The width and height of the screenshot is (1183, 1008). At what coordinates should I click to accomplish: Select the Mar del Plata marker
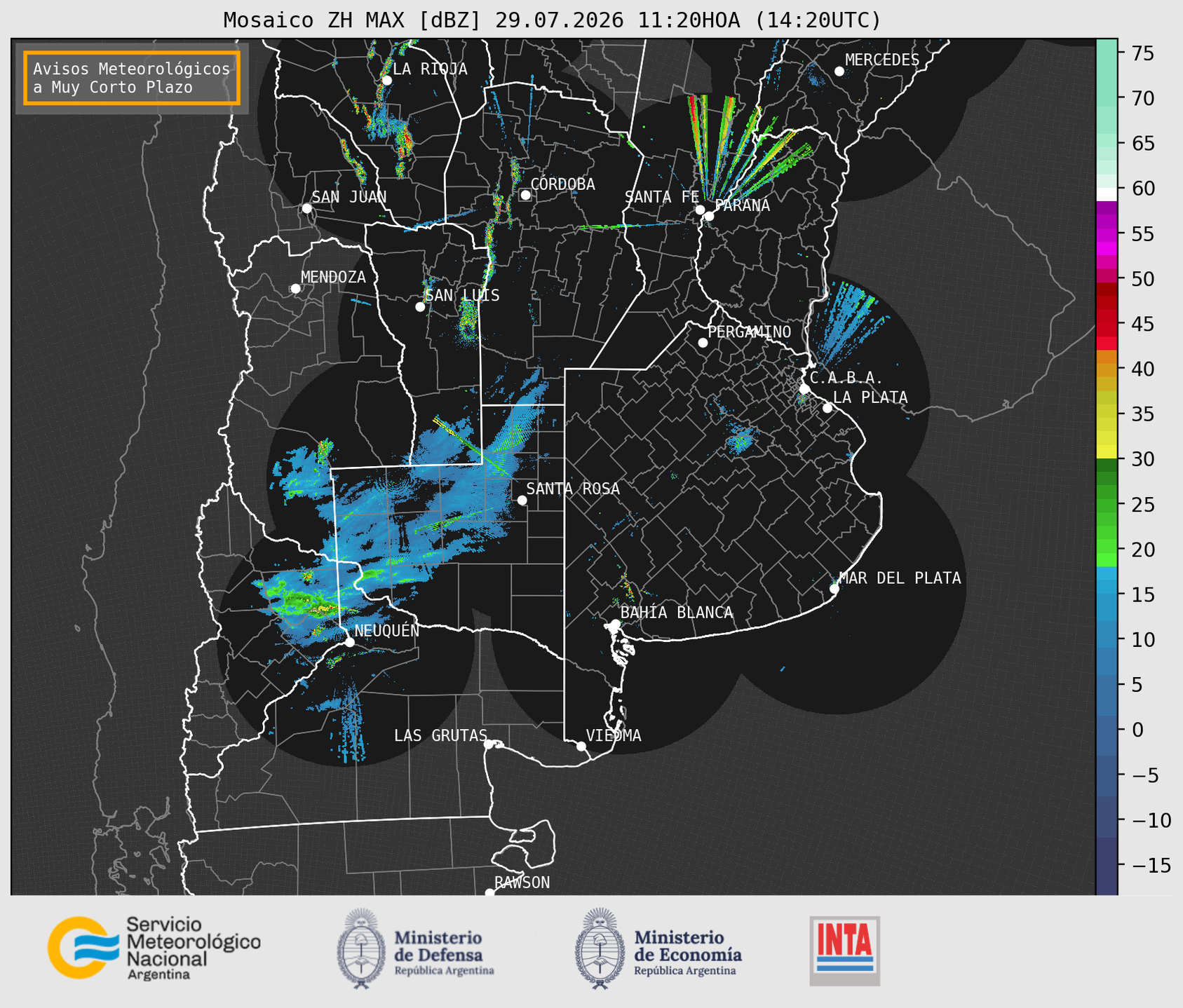point(834,589)
